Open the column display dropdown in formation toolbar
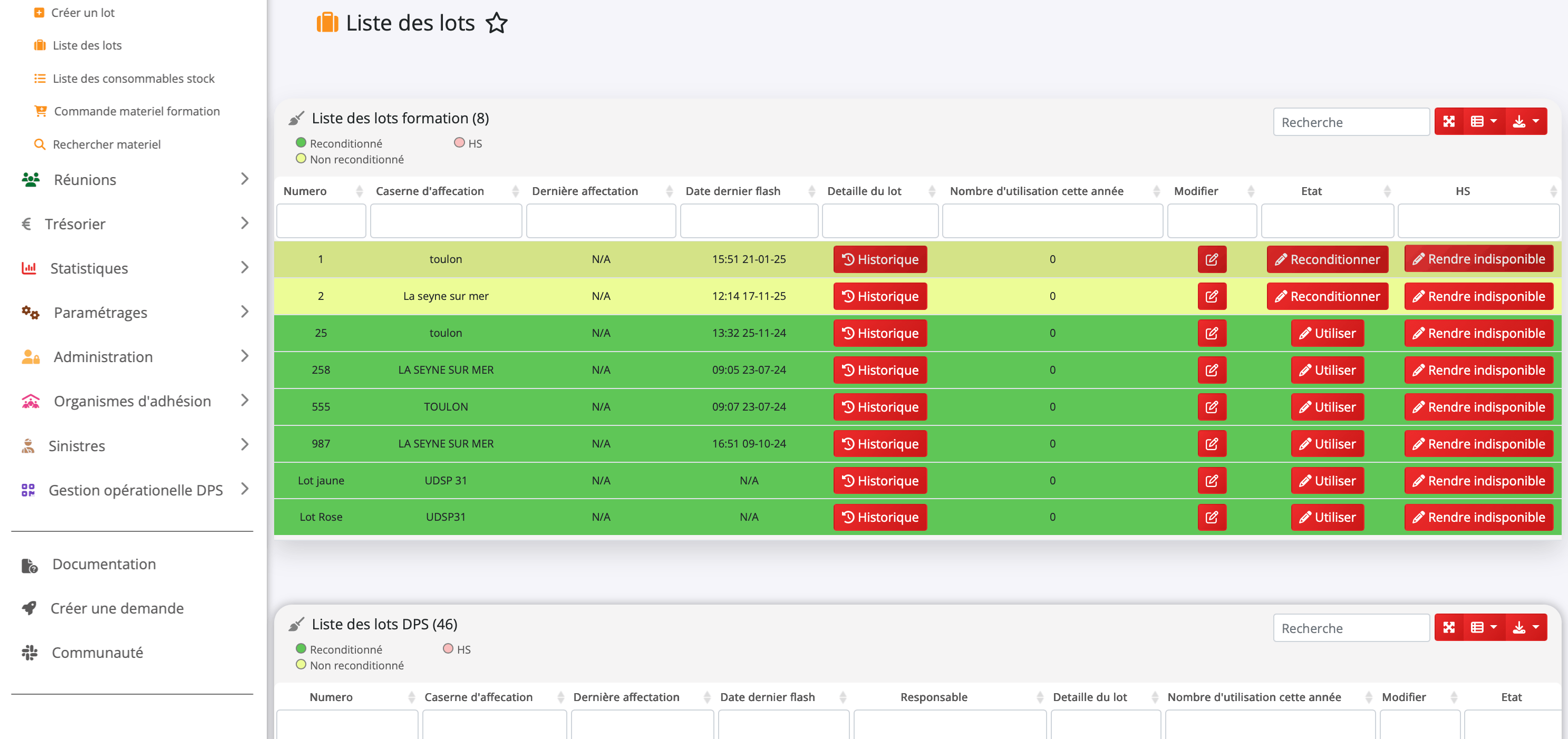 pyautogui.click(x=1484, y=122)
